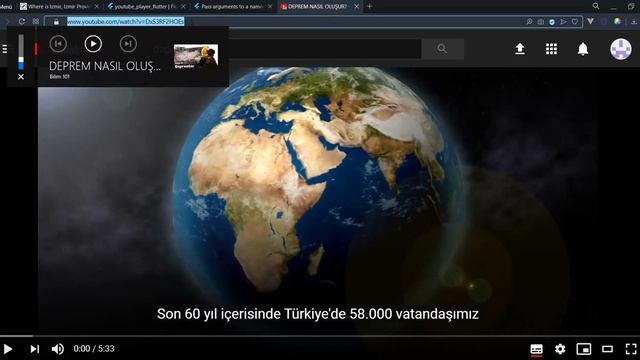Viewport: 640px width, 360px height.
Task: Select the DEPREM NASIL OLUŞUR tab
Action: [318, 7]
